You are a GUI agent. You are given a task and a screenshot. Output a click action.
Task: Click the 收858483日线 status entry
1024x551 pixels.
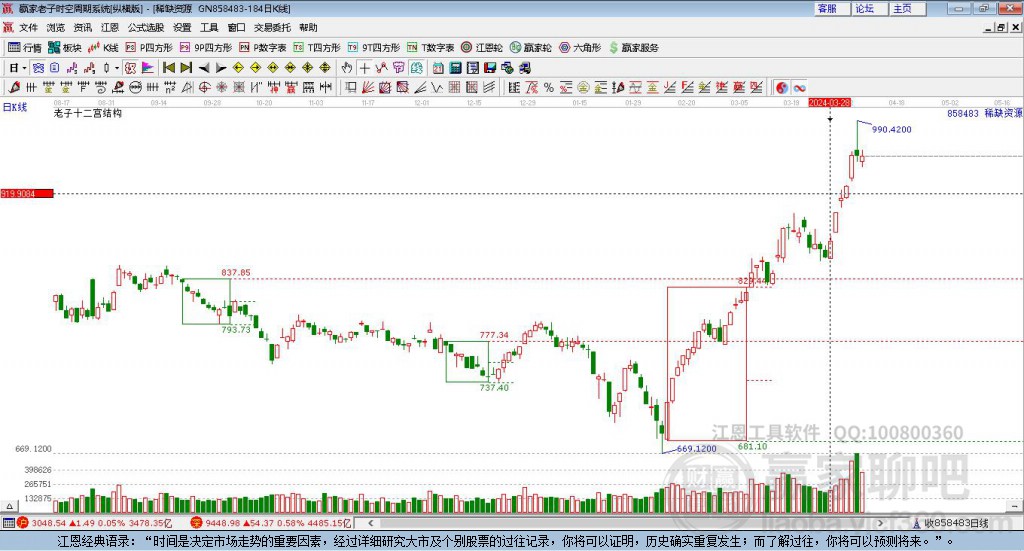[951, 523]
